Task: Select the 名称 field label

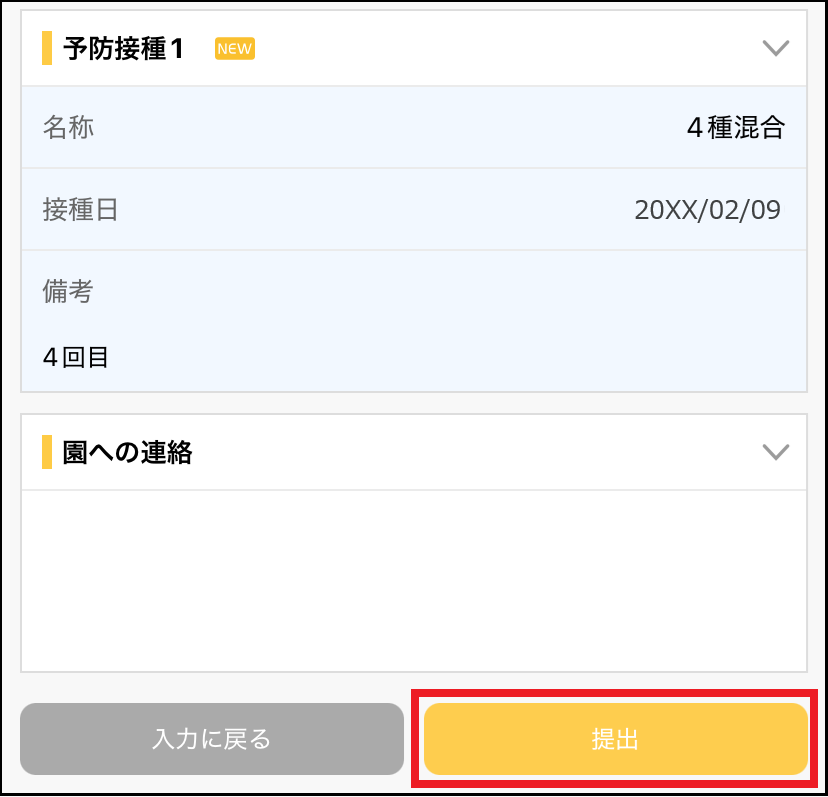Action: [68, 128]
